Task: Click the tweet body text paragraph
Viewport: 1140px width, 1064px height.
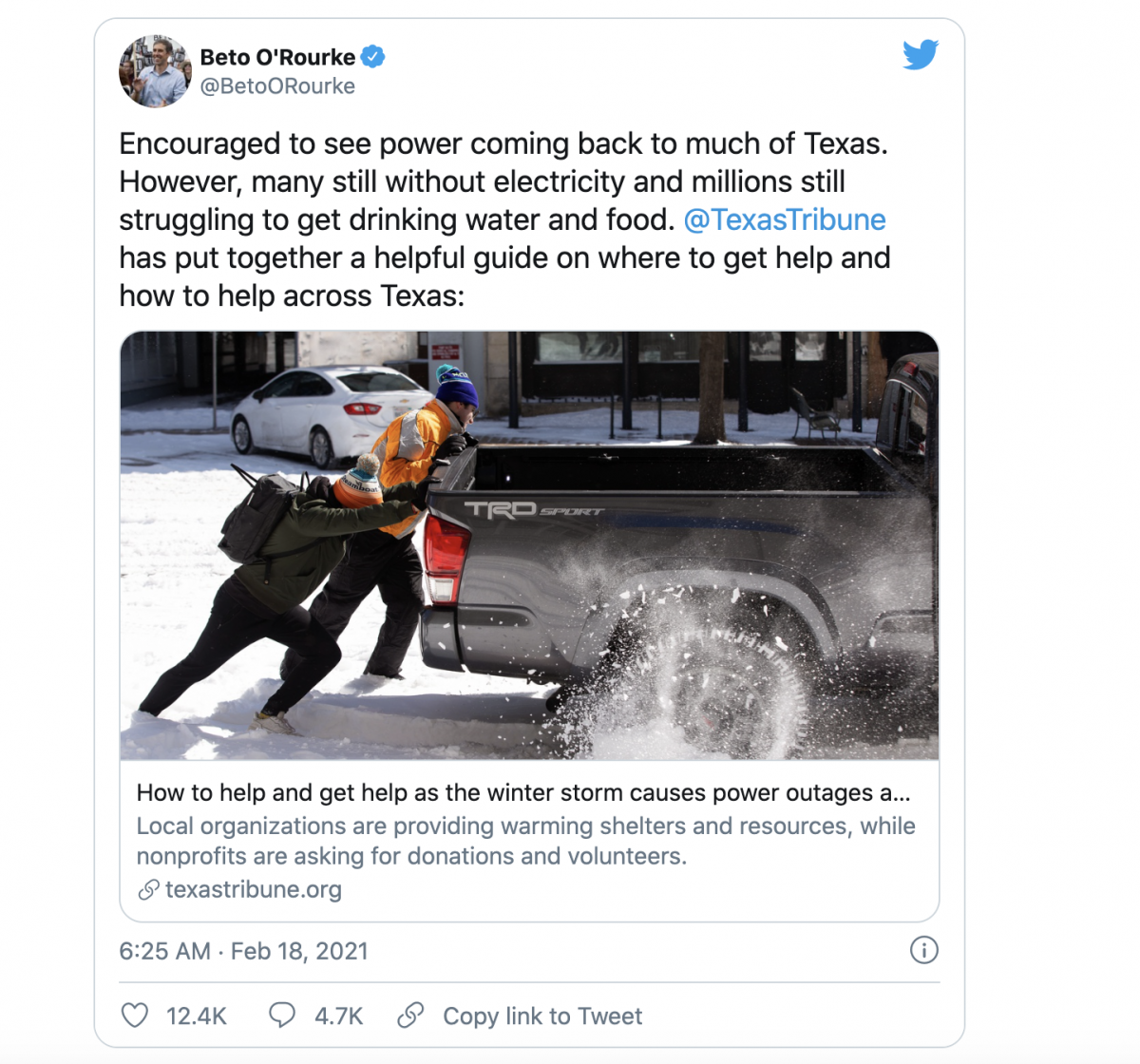Action: (x=504, y=219)
